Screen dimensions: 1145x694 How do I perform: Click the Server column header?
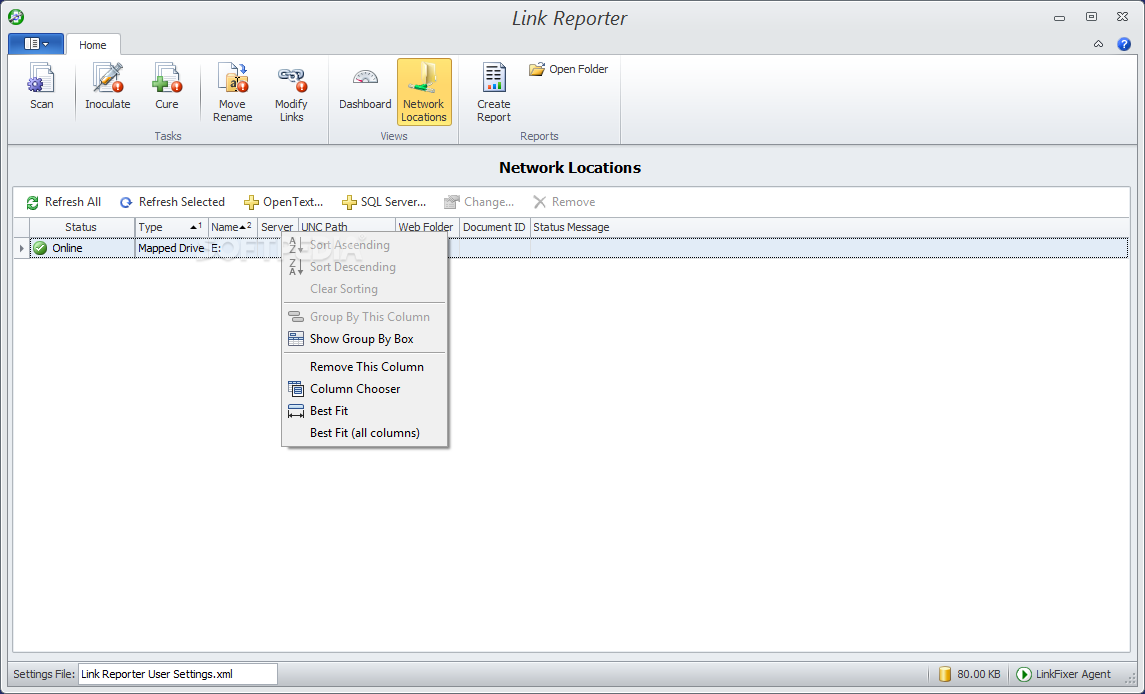pyautogui.click(x=277, y=227)
